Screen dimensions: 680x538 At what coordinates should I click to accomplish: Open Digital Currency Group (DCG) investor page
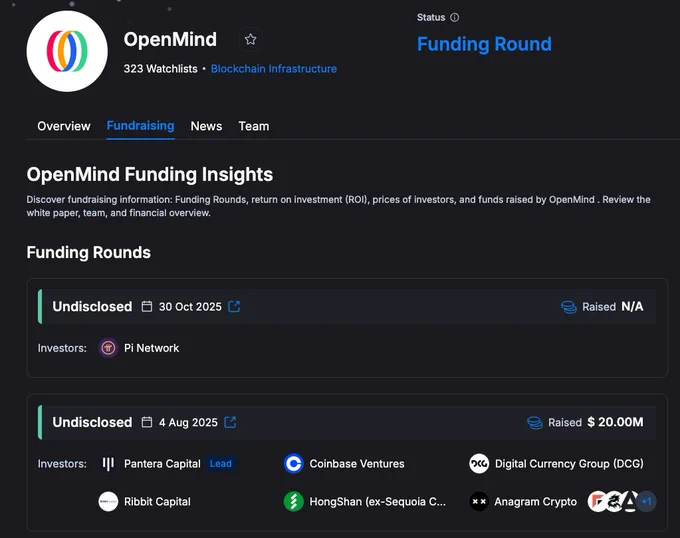[x=569, y=464]
